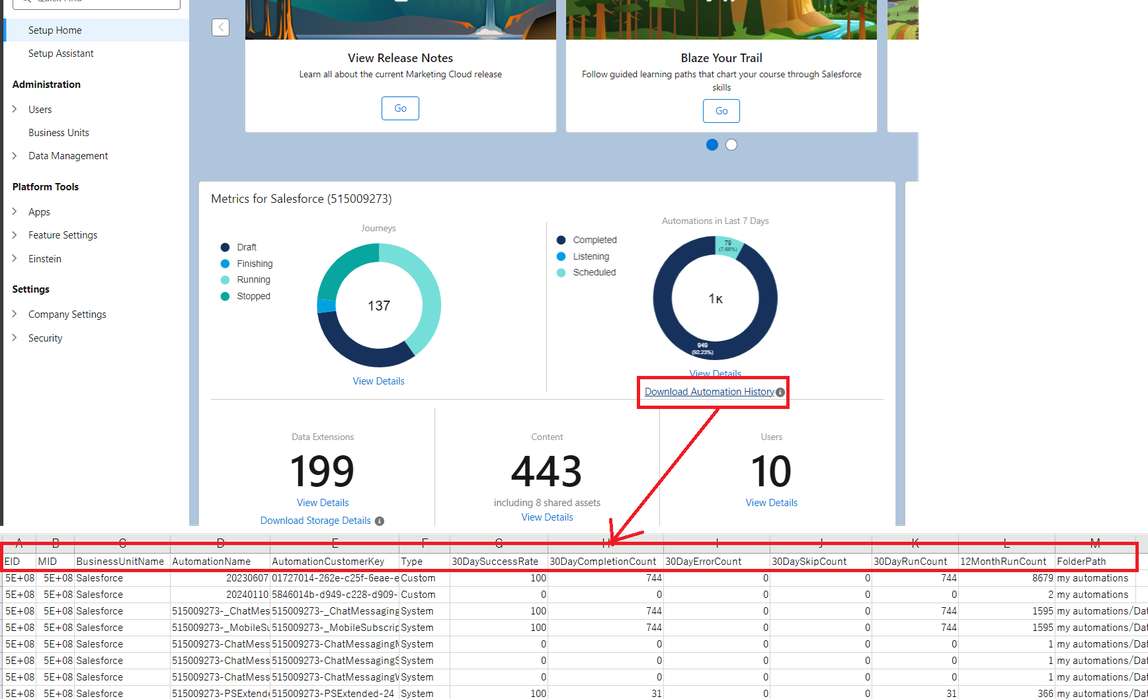The height and width of the screenshot is (699, 1148).
Task: Click Automations donut chart center 1K
Action: [x=715, y=299]
